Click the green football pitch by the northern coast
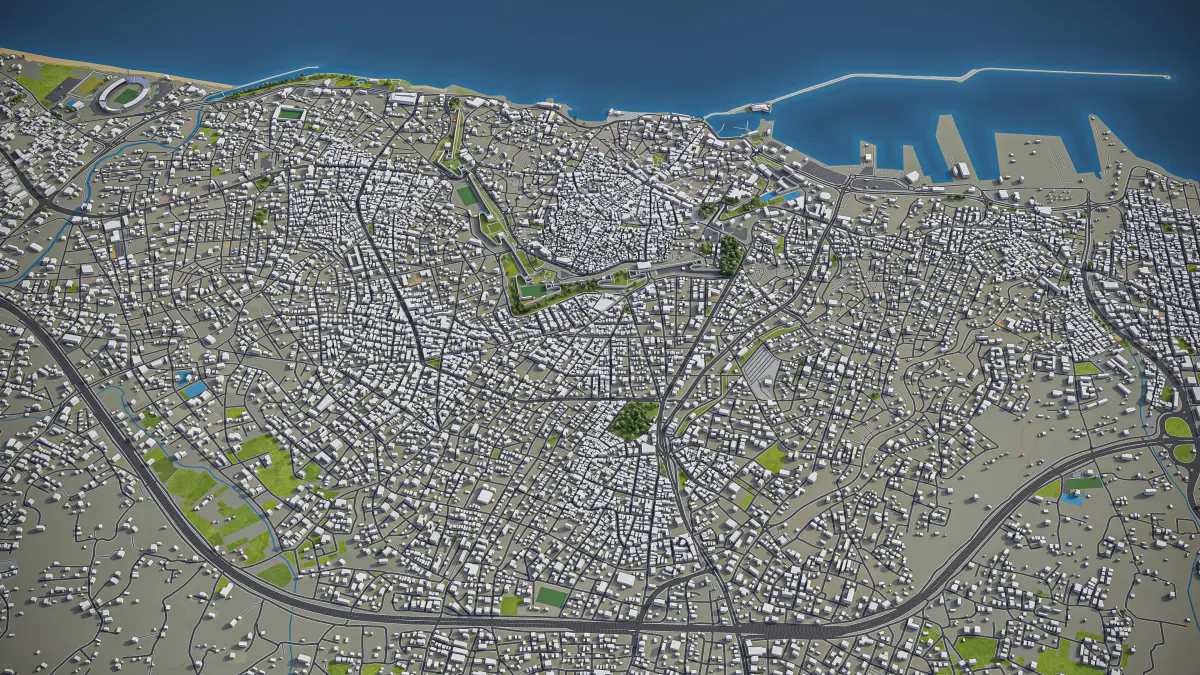 tap(290, 114)
